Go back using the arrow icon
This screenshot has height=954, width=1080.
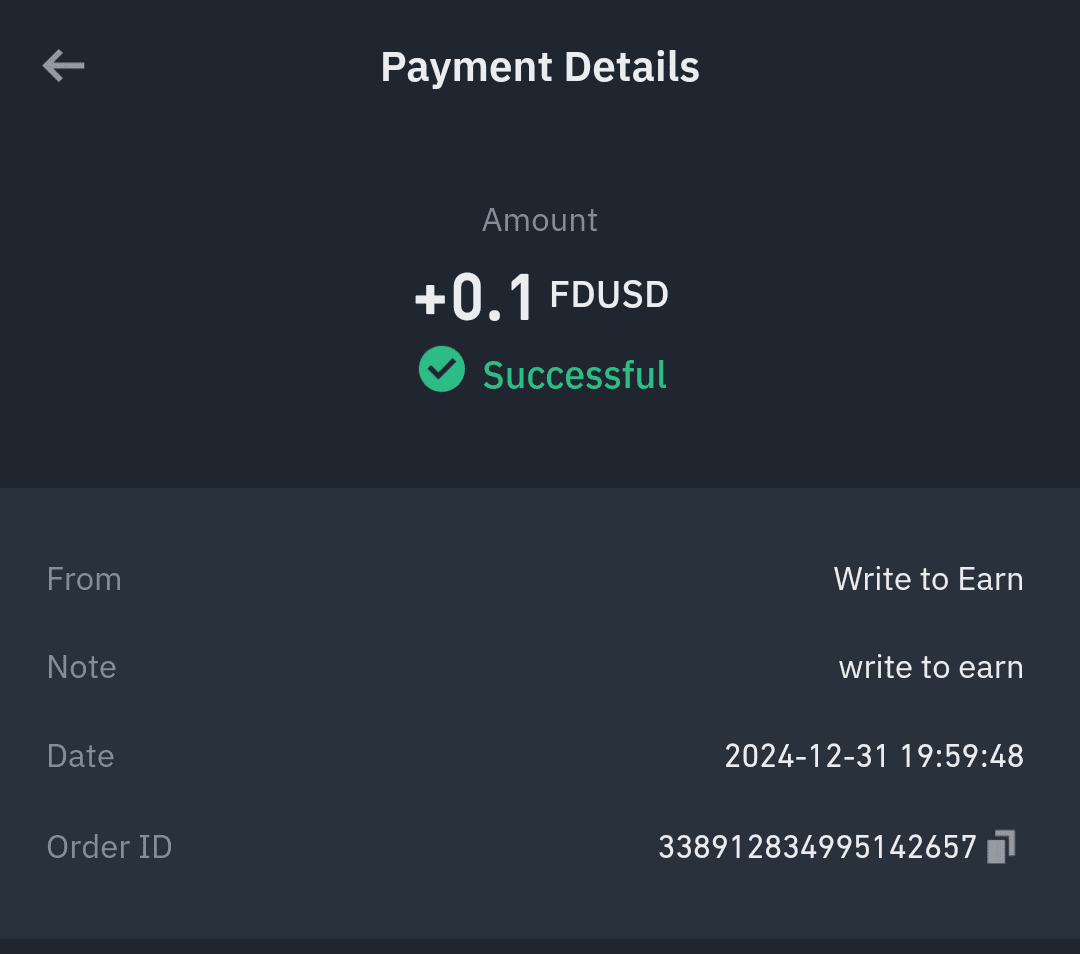tap(63, 66)
